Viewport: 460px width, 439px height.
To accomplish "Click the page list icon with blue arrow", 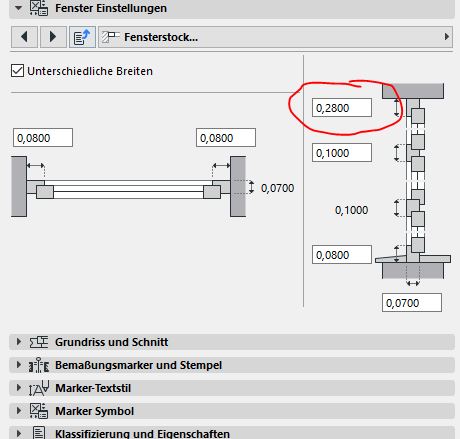I will click(x=82, y=37).
